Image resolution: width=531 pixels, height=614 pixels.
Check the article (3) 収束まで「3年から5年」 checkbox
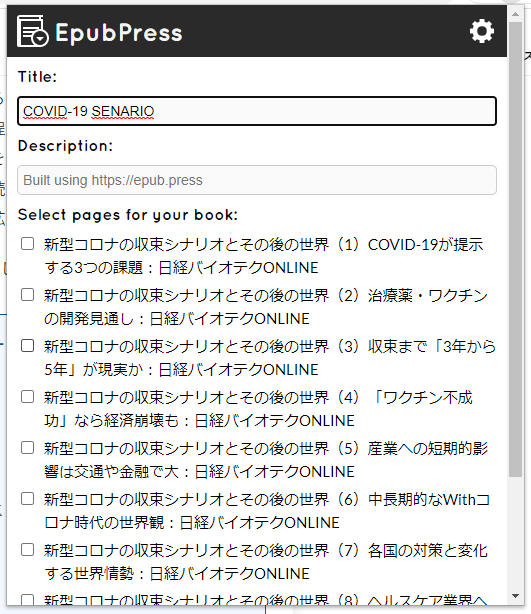27,346
